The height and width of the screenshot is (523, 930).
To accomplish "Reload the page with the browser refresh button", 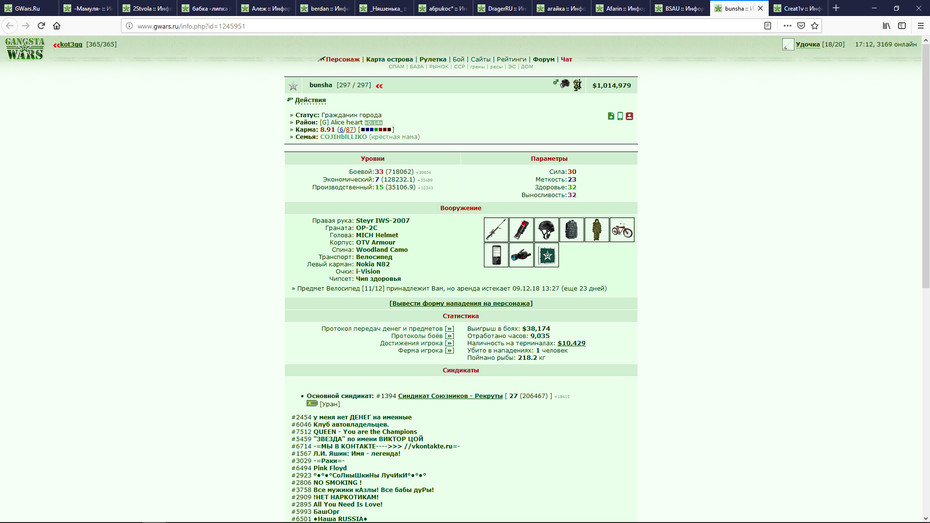I will 41,25.
